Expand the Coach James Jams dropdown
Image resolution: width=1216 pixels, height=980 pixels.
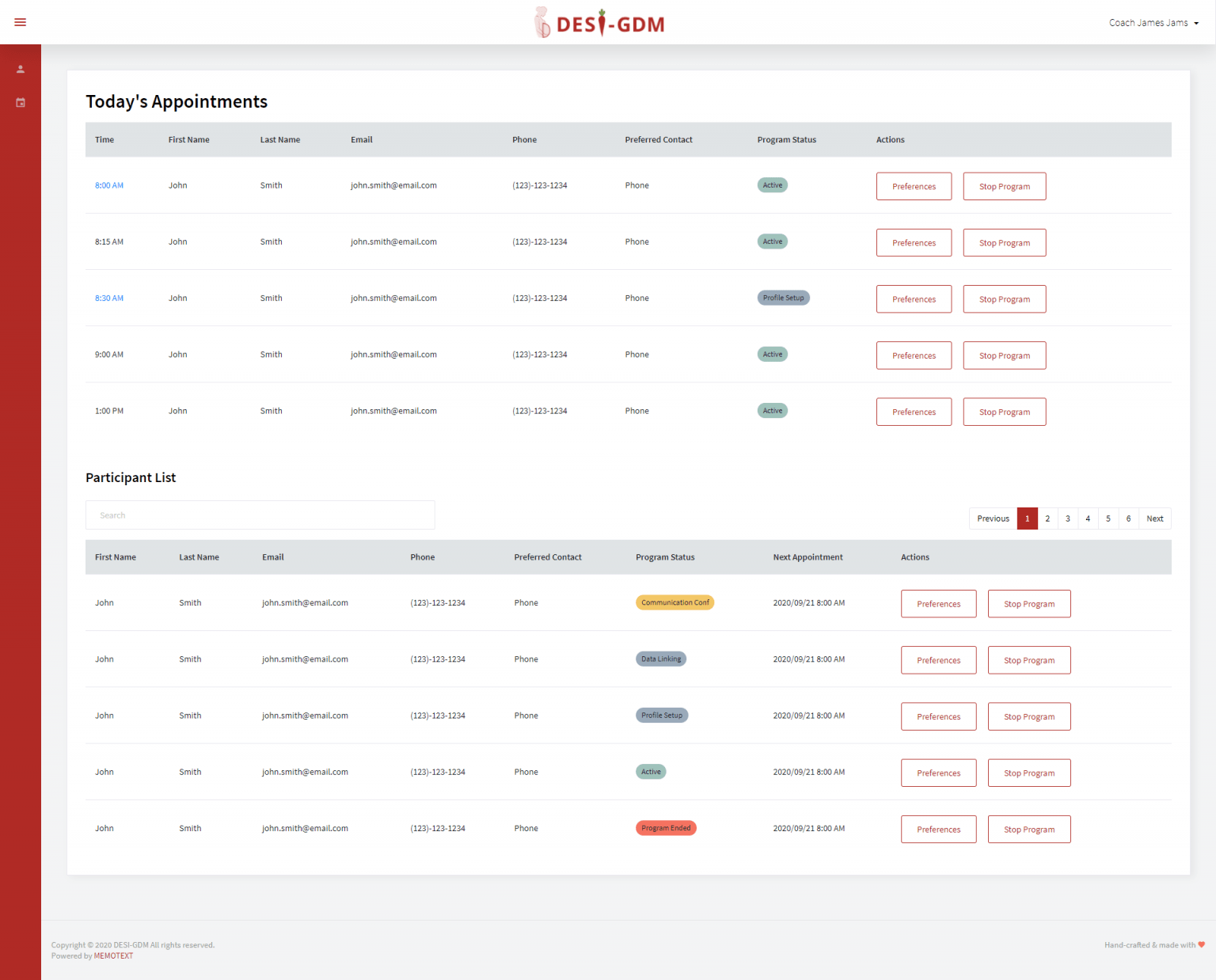click(1153, 23)
